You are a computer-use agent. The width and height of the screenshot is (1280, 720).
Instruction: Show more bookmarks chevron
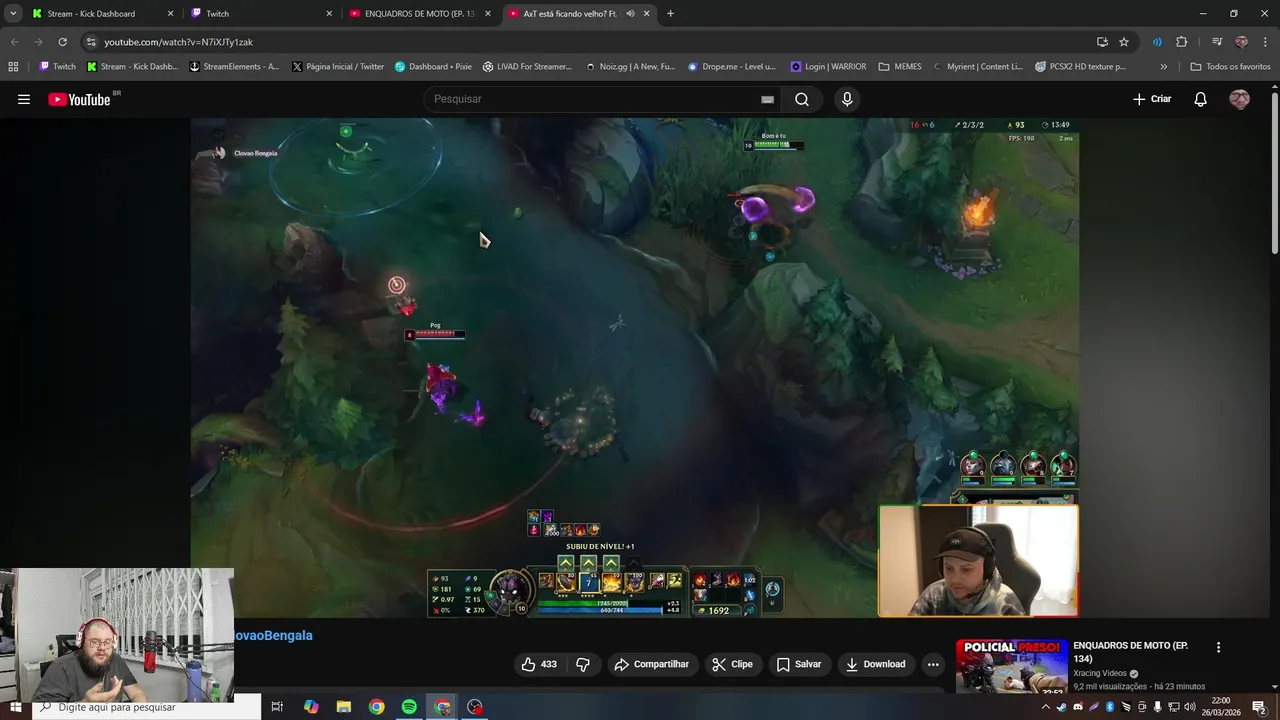click(x=1163, y=67)
